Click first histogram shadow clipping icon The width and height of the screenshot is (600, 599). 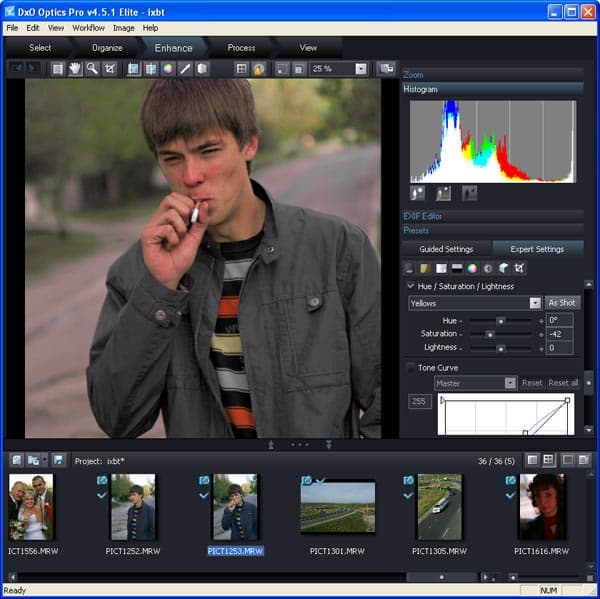[417, 193]
